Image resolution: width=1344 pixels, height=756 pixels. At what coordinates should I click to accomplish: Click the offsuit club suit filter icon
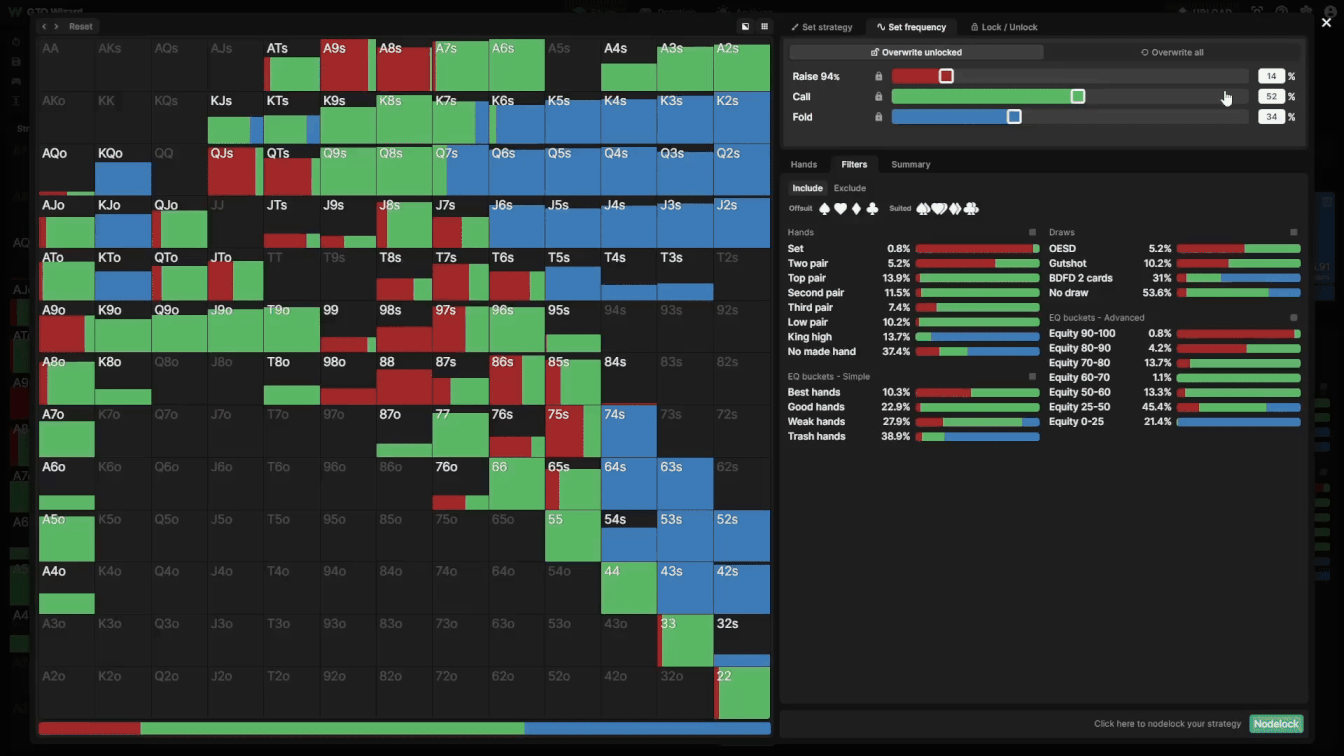pyautogui.click(x=872, y=209)
